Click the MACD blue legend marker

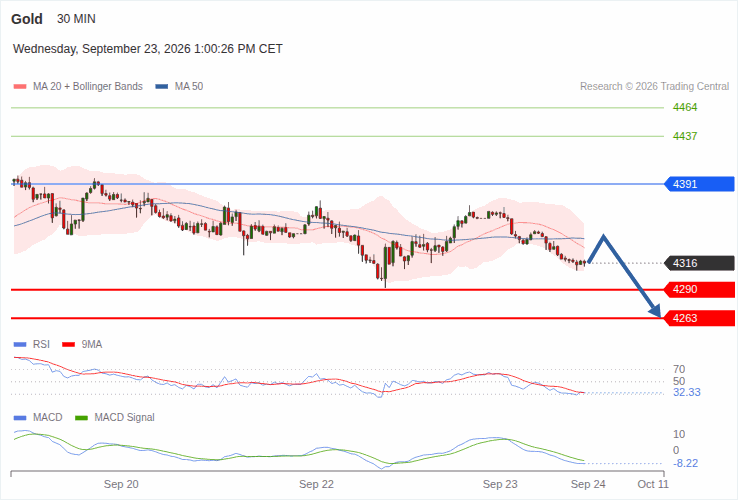point(20,418)
